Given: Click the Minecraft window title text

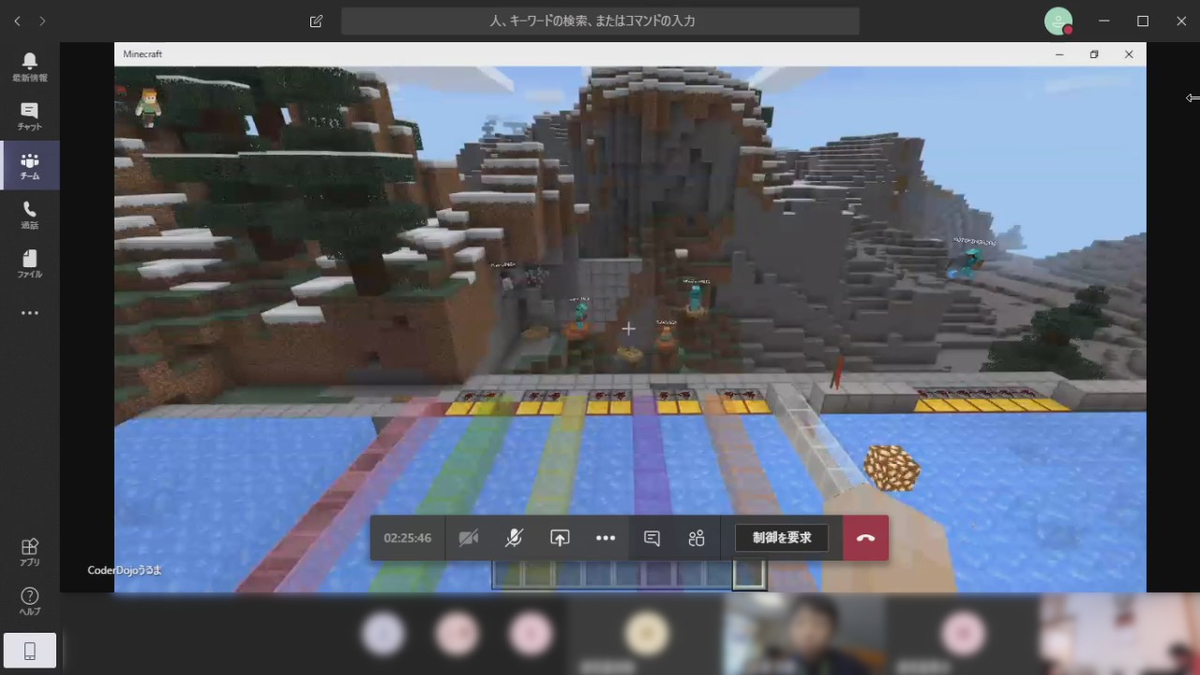Looking at the screenshot, I should coord(143,54).
